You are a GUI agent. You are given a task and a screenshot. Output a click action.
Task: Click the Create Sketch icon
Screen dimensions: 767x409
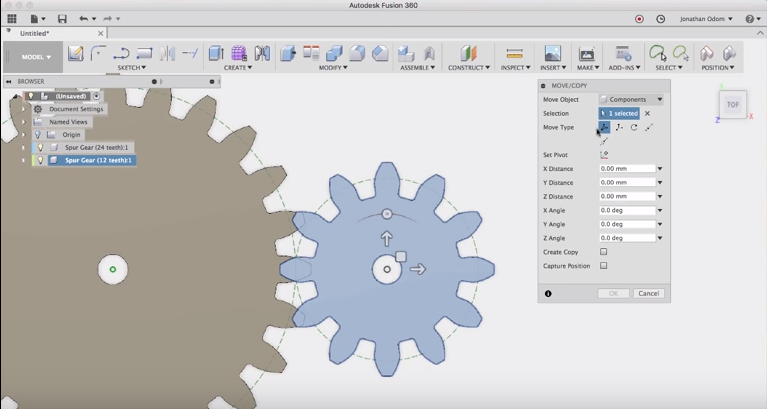click(x=76, y=53)
